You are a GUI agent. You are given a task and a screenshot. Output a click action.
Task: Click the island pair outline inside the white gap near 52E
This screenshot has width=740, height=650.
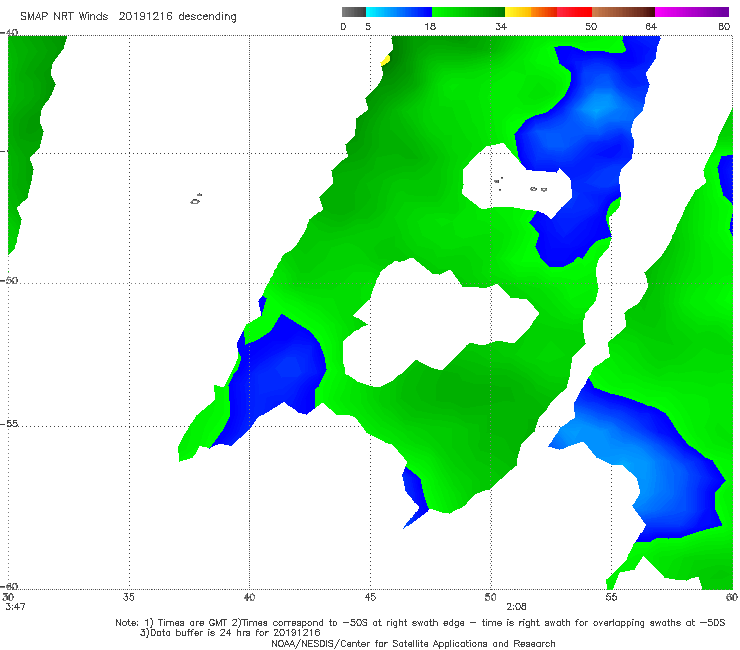538,189
